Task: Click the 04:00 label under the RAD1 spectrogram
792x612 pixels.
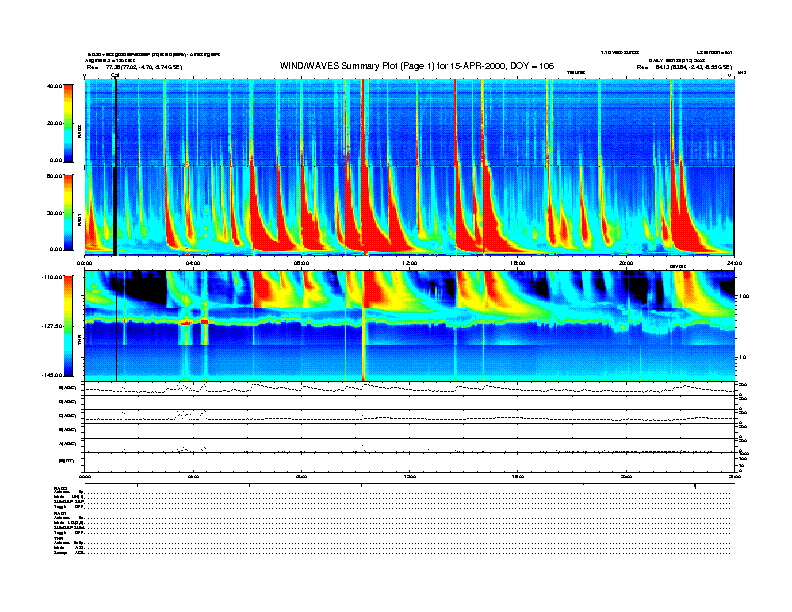Action: [193, 263]
